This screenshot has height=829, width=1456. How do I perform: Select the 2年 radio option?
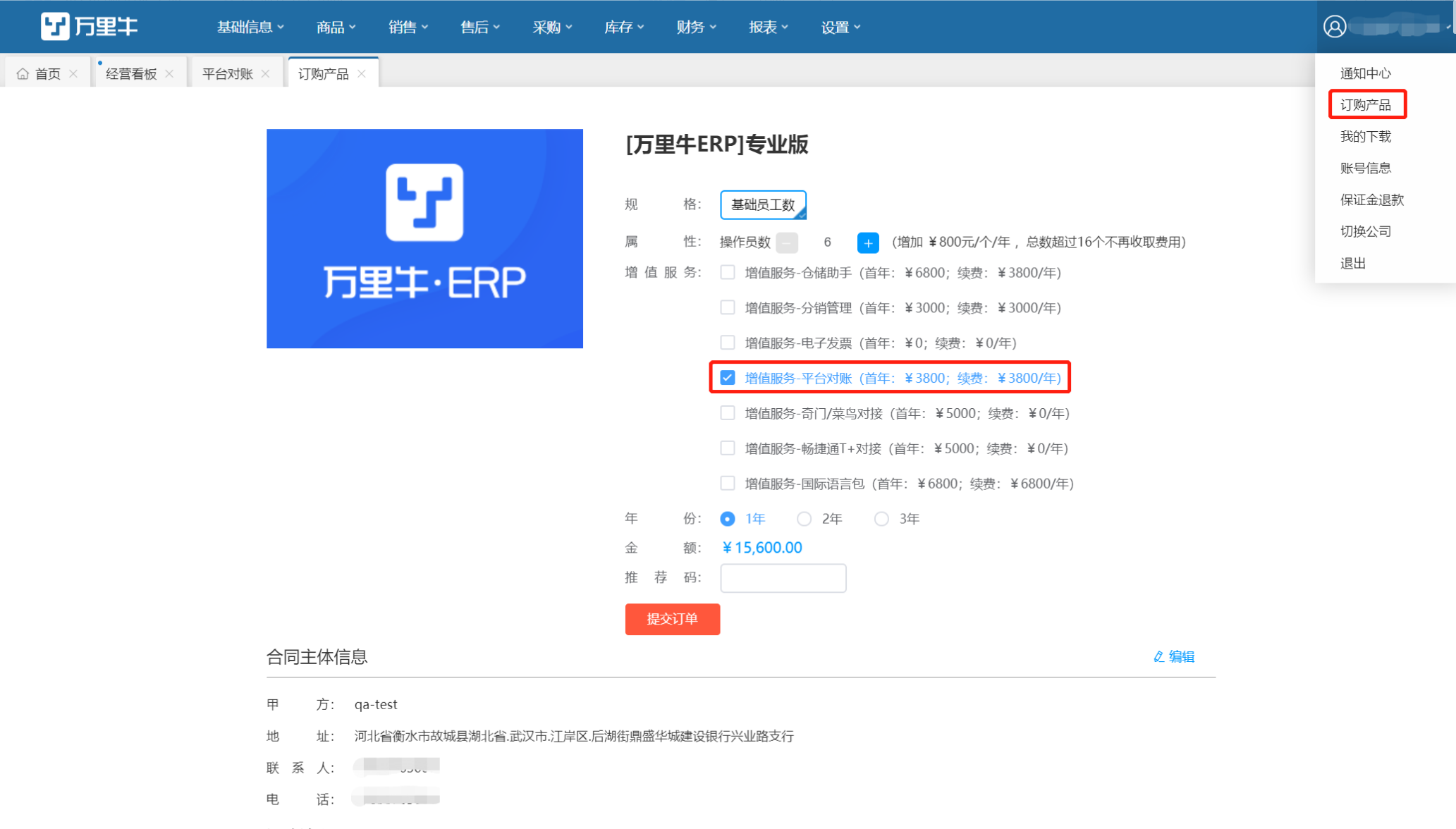click(804, 519)
